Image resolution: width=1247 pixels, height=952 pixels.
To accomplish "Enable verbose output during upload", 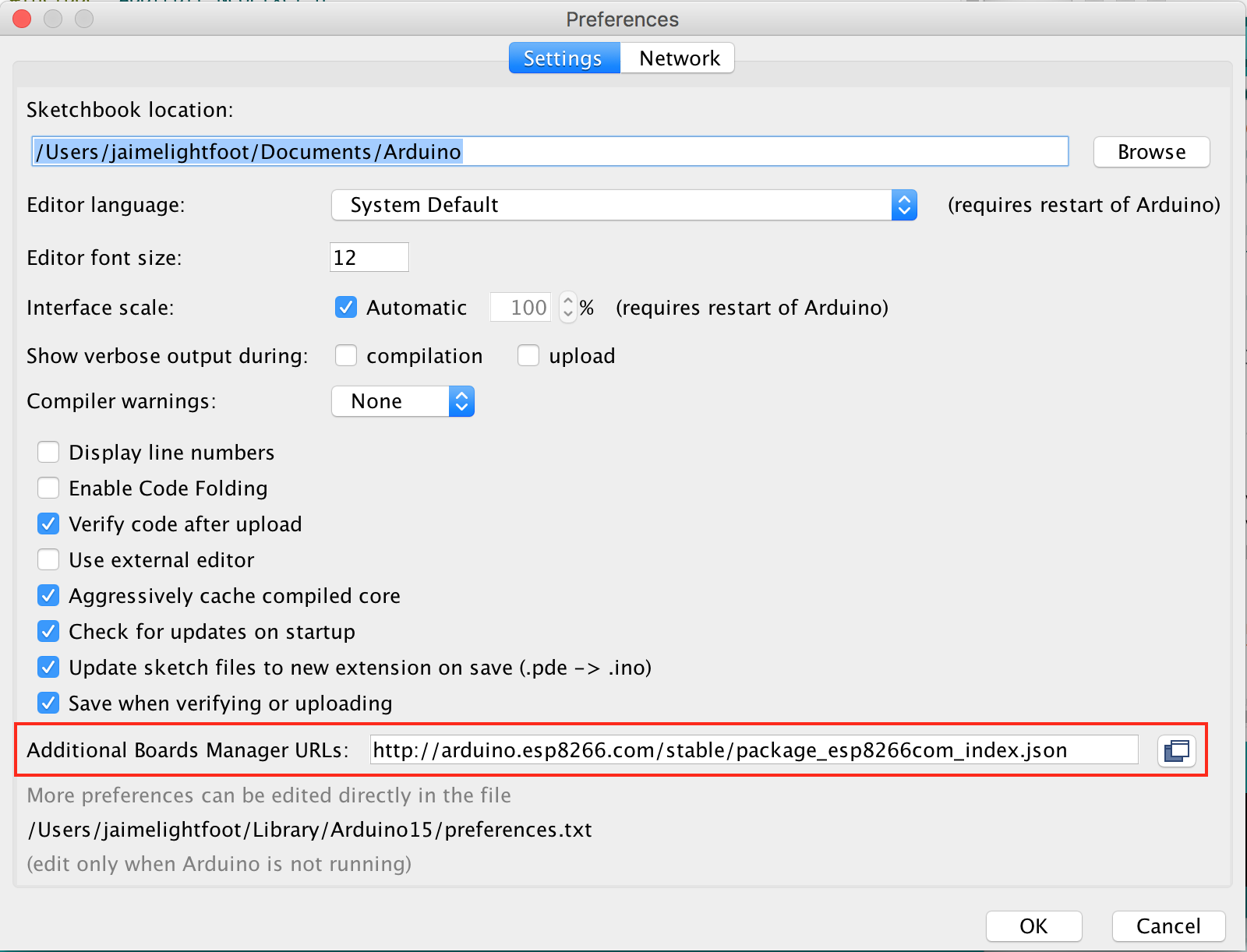I will click(528, 355).
